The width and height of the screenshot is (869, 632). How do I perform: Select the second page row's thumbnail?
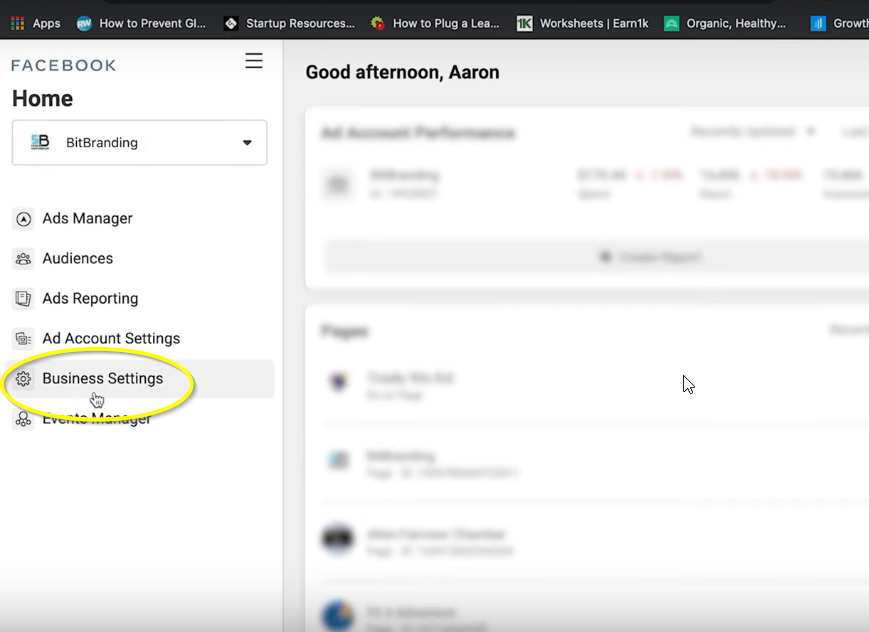point(339,460)
